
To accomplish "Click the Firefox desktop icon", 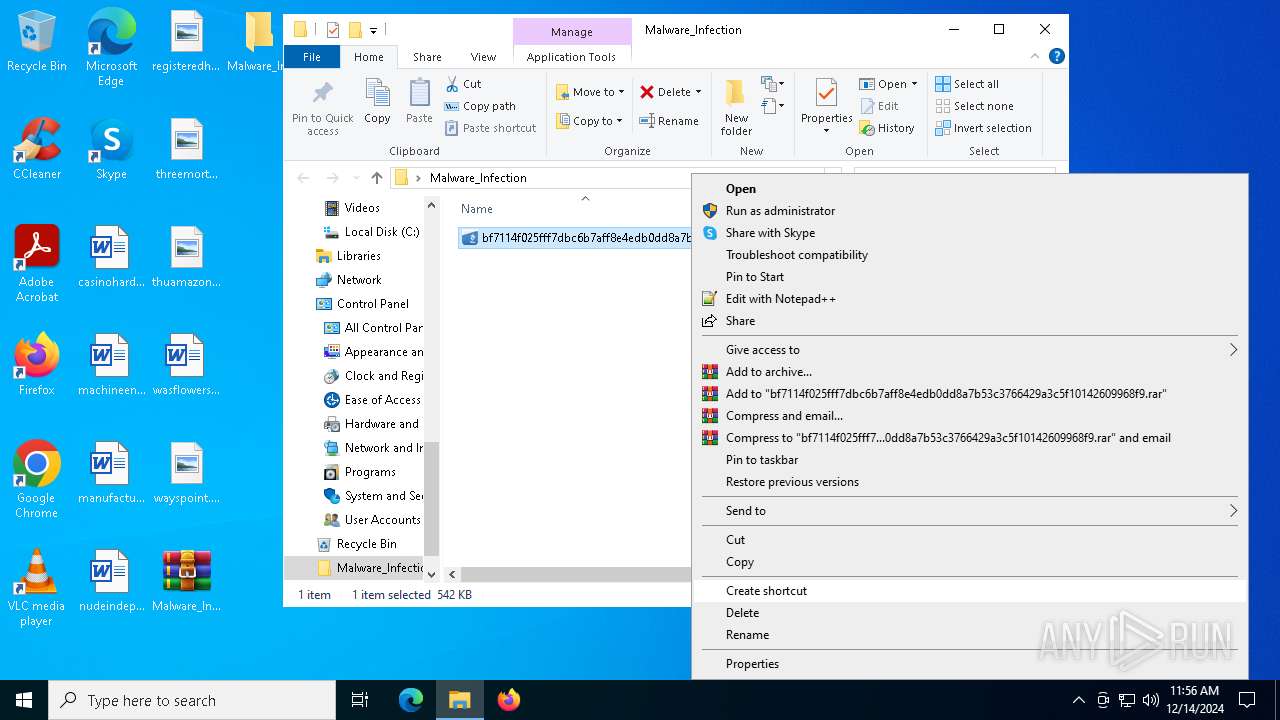I will pyautogui.click(x=37, y=365).
